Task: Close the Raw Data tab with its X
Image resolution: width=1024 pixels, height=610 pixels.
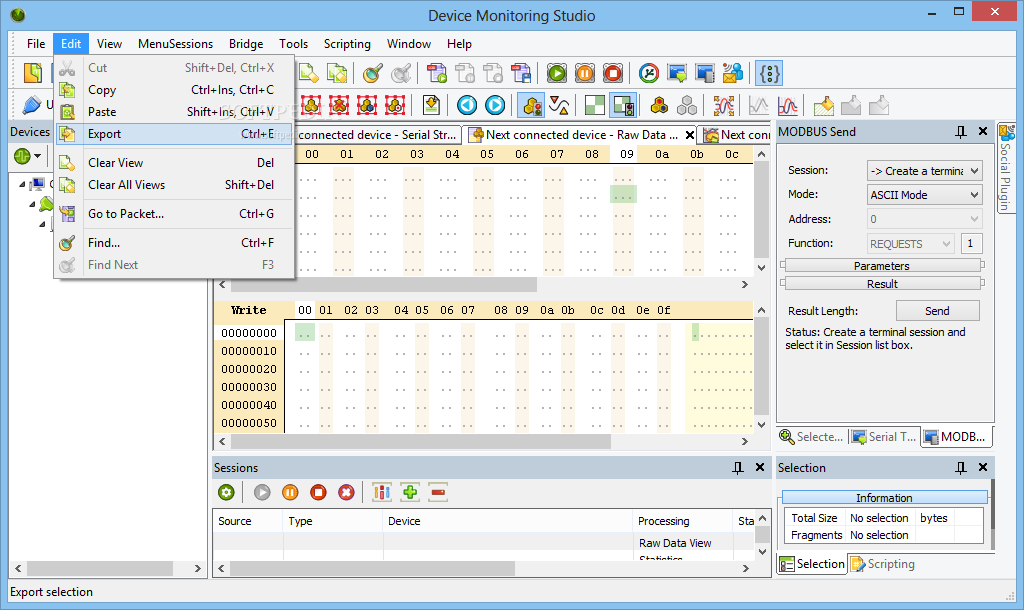Action: coord(690,135)
